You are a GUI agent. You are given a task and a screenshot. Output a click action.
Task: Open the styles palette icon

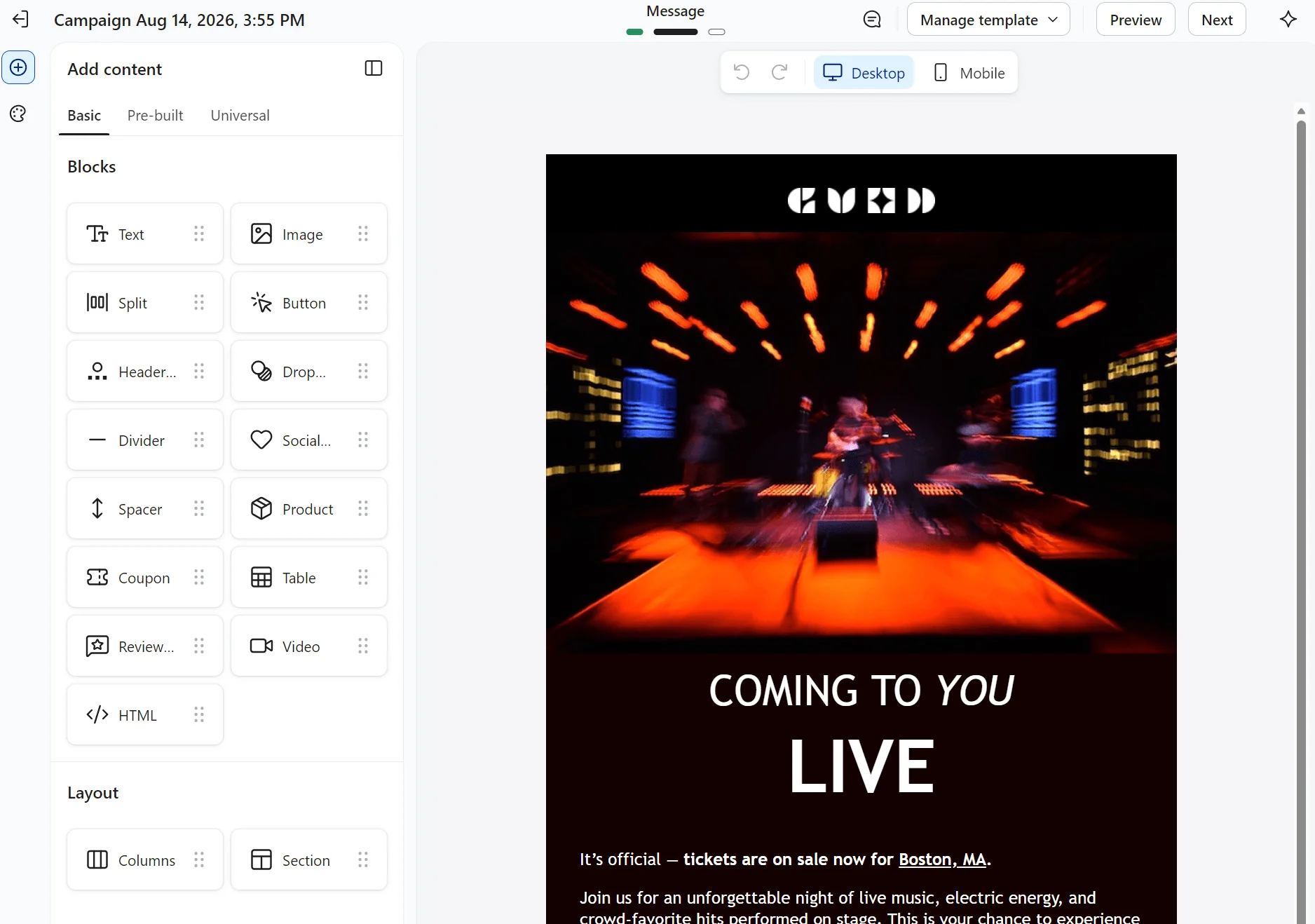click(x=18, y=114)
